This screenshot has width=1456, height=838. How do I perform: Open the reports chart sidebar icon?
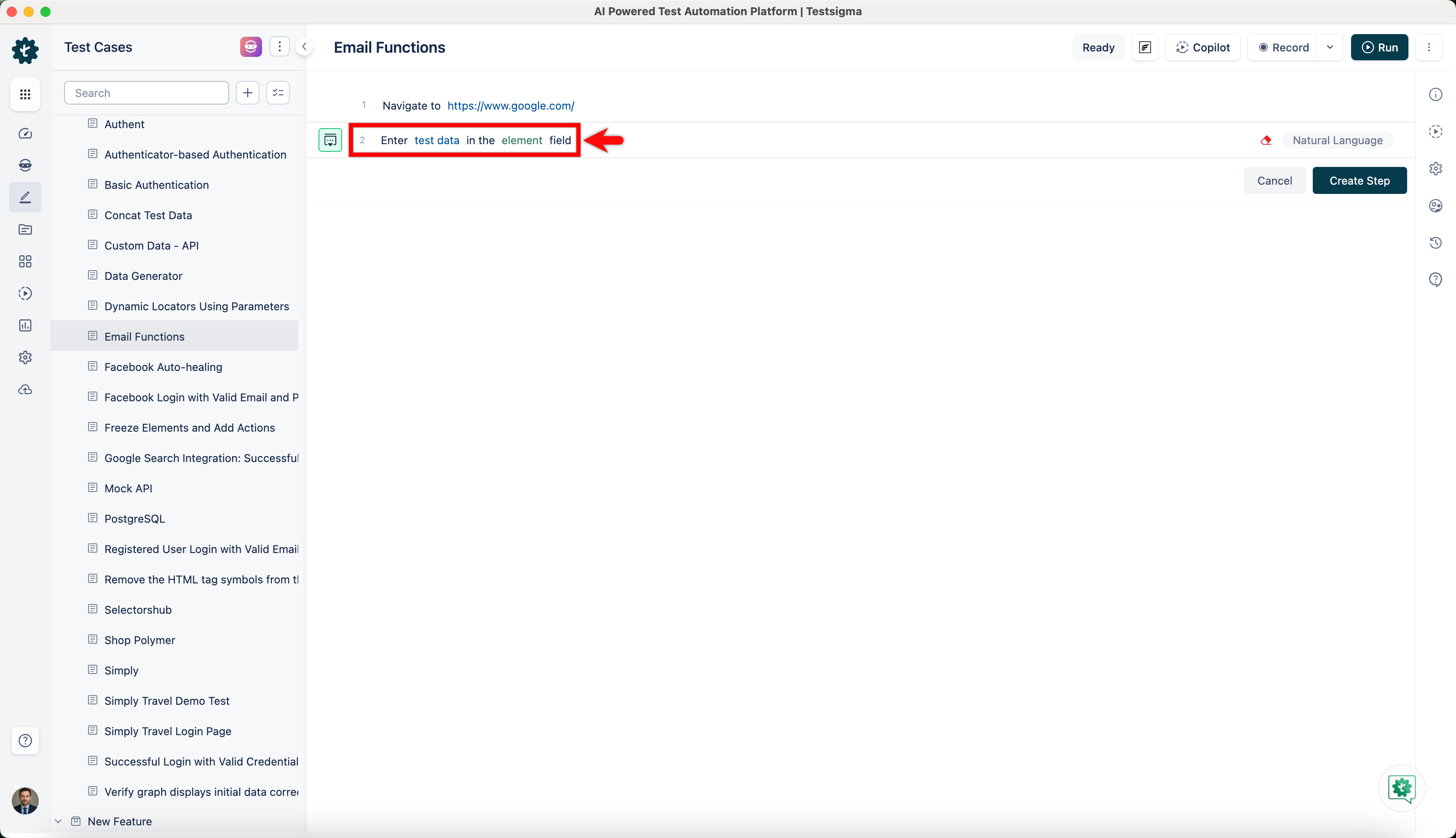coord(25,325)
